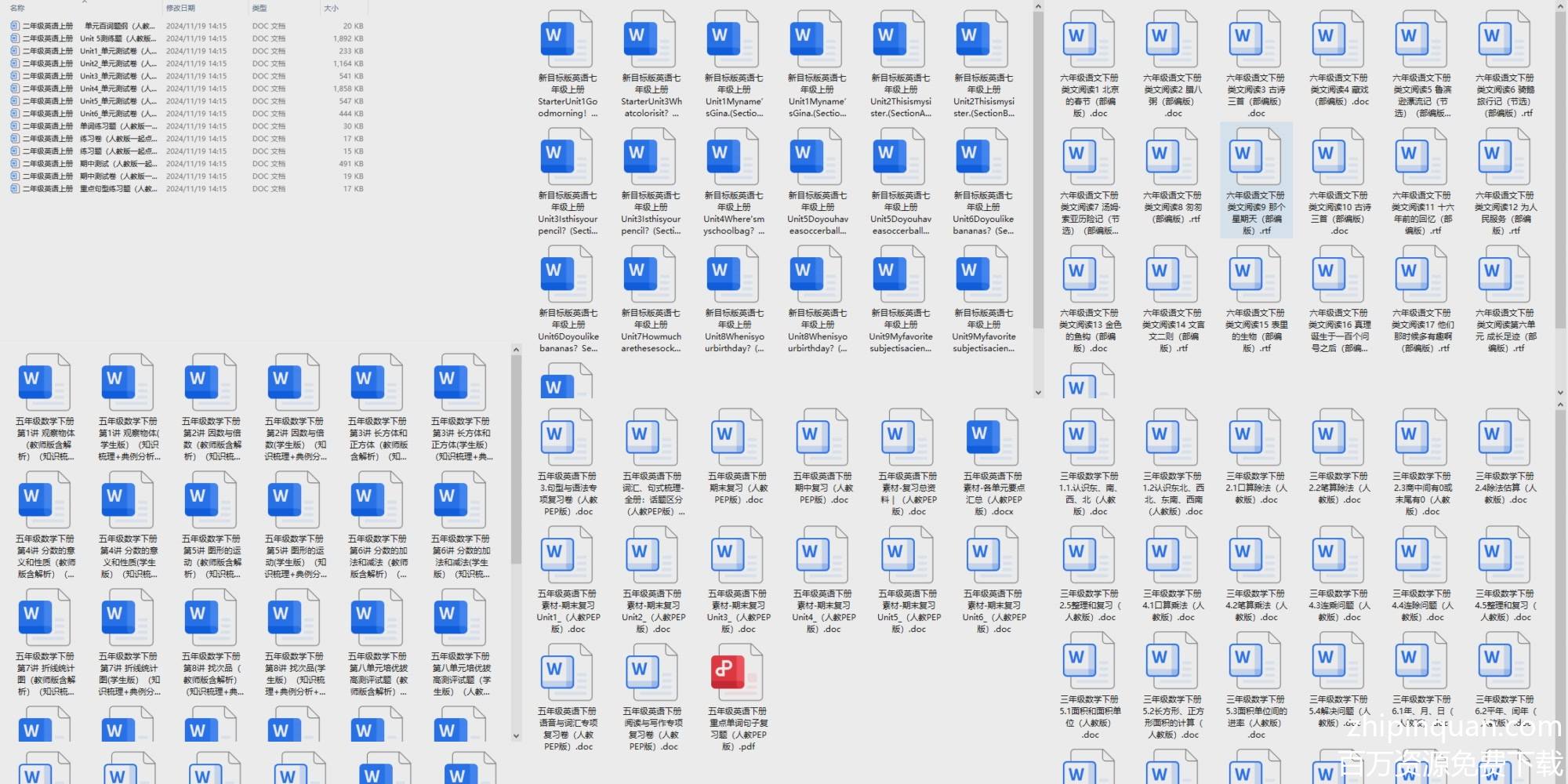Screen dimensions: 1568x784
Task: Open 五年级英语下册 3.句型与语法专项复习卷 icon
Action: (566, 435)
